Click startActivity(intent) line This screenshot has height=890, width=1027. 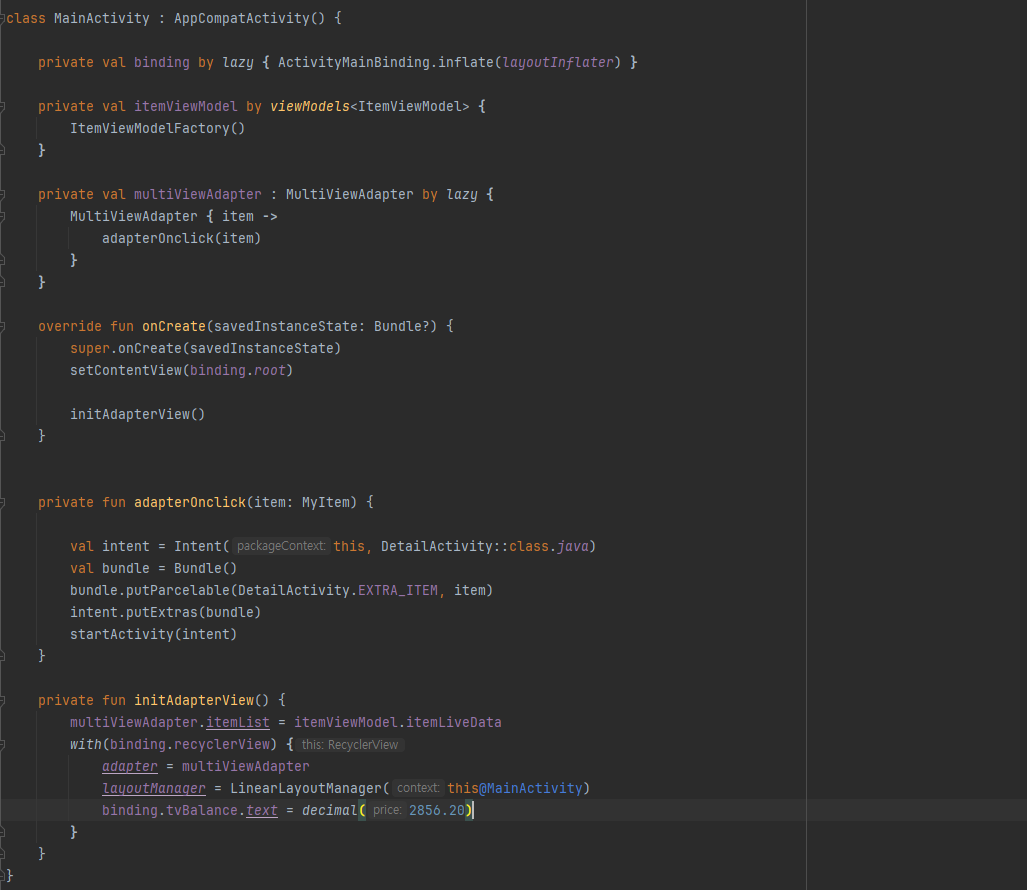coord(153,634)
